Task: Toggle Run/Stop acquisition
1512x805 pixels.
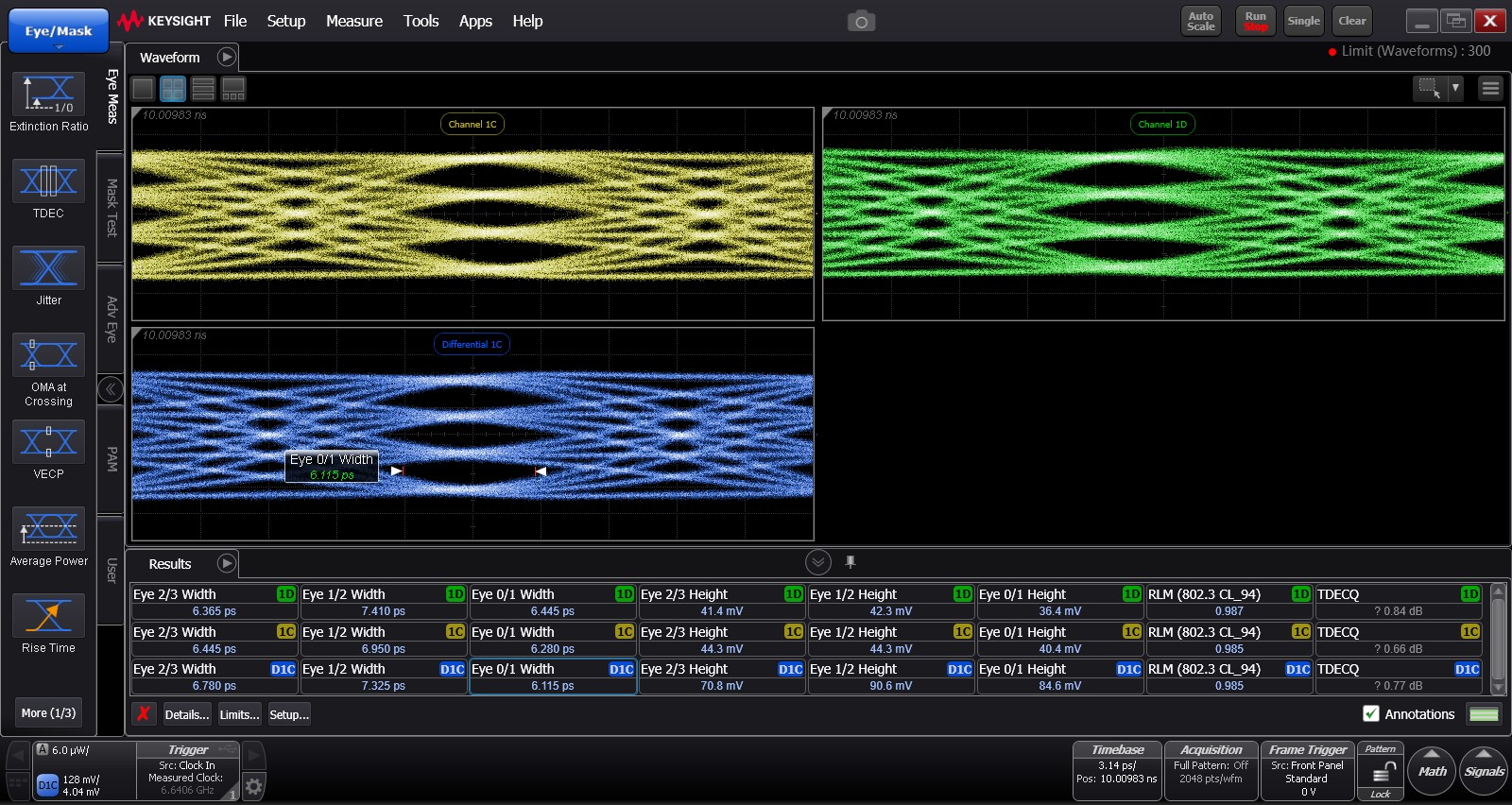Action: tap(1255, 21)
